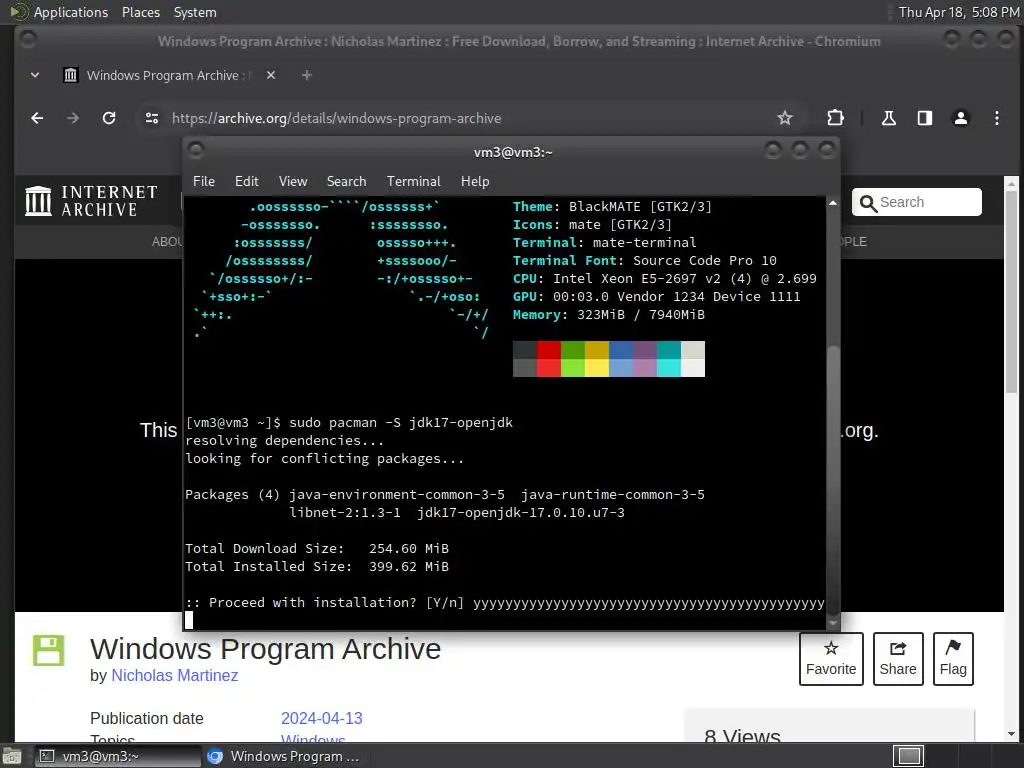Screen dimensions: 1024x768
Task: Click the 'sudo pacman -S jdk17-openjdk' command line
Action: pos(349,423)
